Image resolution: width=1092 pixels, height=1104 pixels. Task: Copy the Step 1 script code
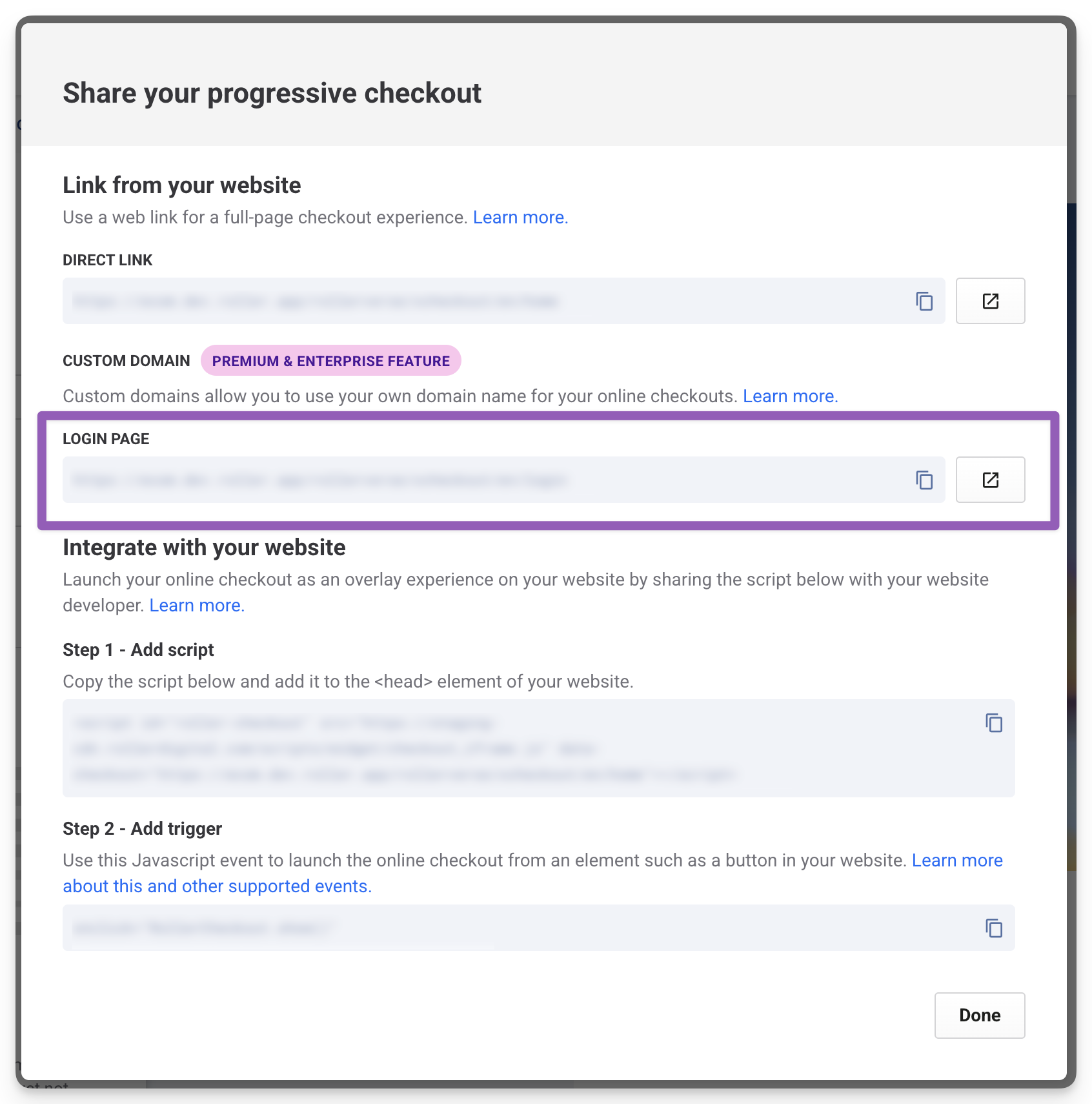tap(994, 723)
